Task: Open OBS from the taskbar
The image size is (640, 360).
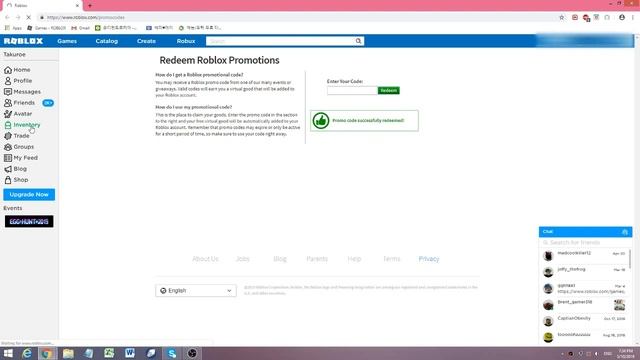Action: point(192,353)
